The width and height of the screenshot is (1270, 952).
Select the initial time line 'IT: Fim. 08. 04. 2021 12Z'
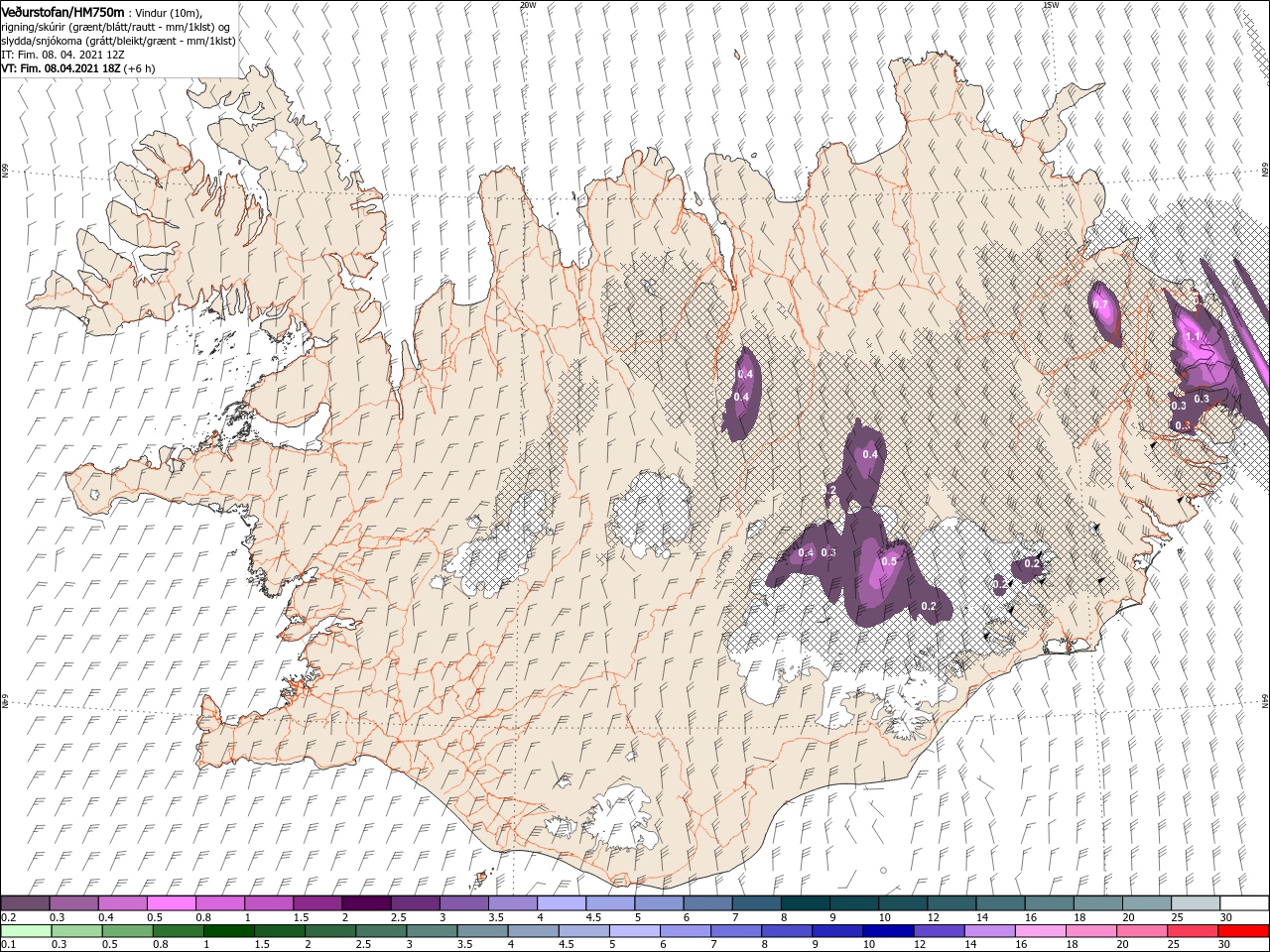pos(62,55)
